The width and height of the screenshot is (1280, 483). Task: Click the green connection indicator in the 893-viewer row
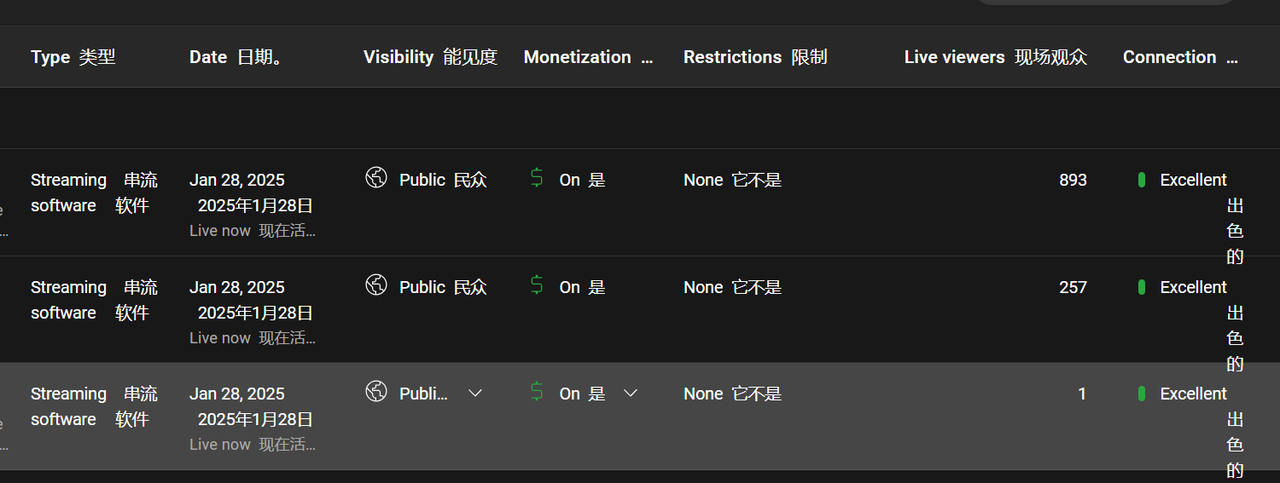(x=1142, y=180)
